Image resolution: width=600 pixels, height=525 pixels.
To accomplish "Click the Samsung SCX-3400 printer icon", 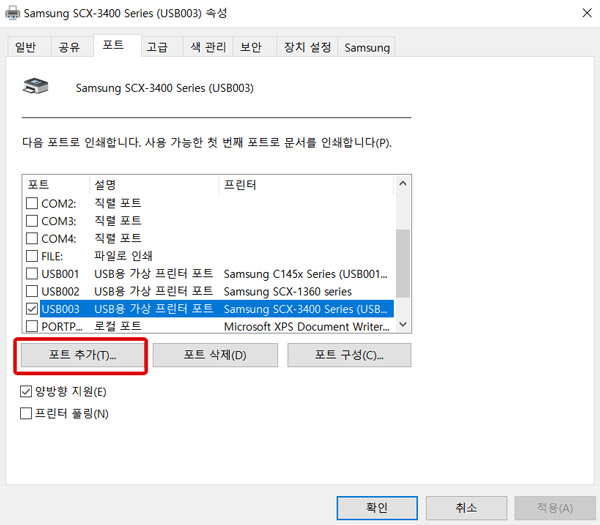I will pyautogui.click(x=36, y=86).
